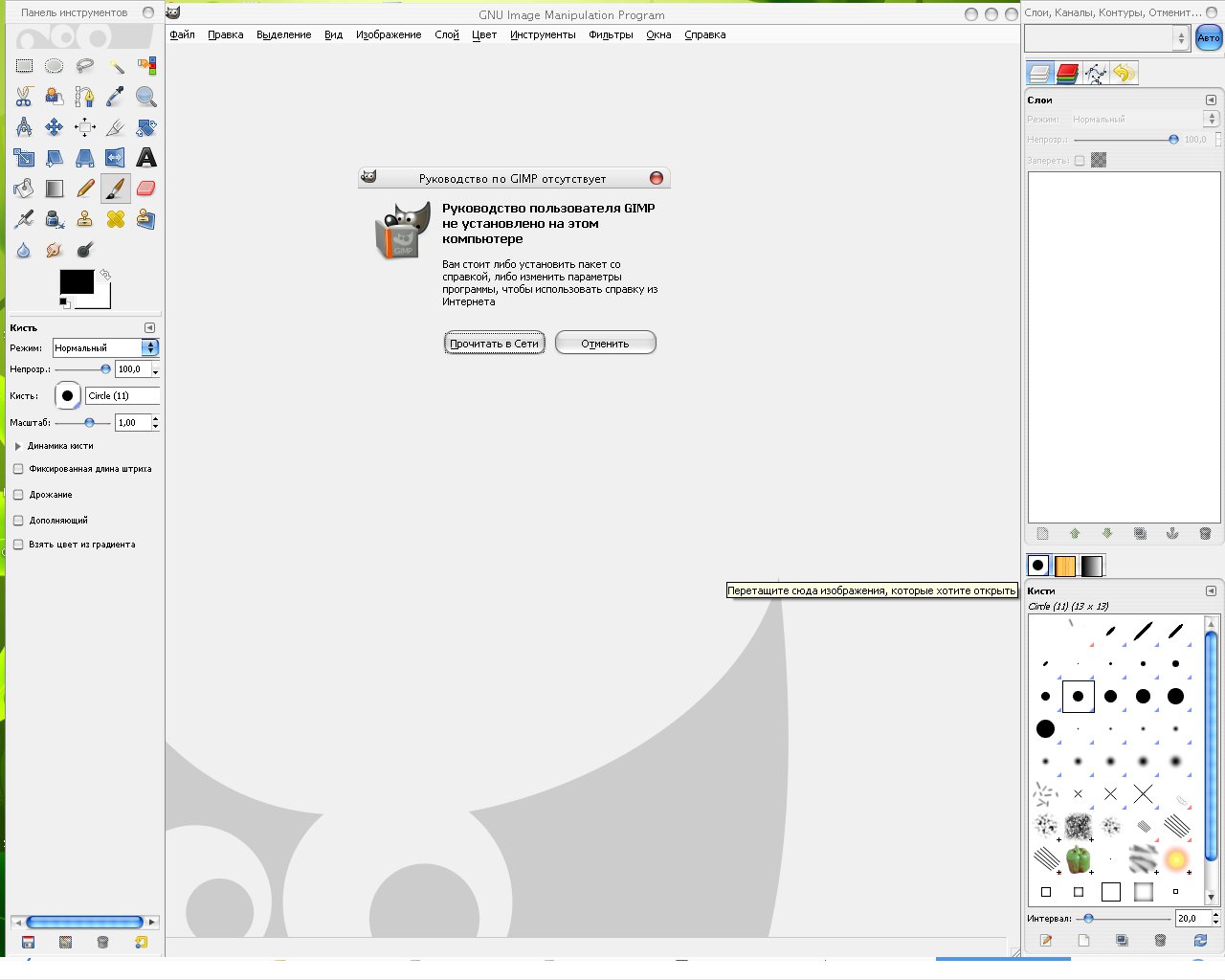
Task: Select the Rectangle Select tool
Action: (24, 66)
